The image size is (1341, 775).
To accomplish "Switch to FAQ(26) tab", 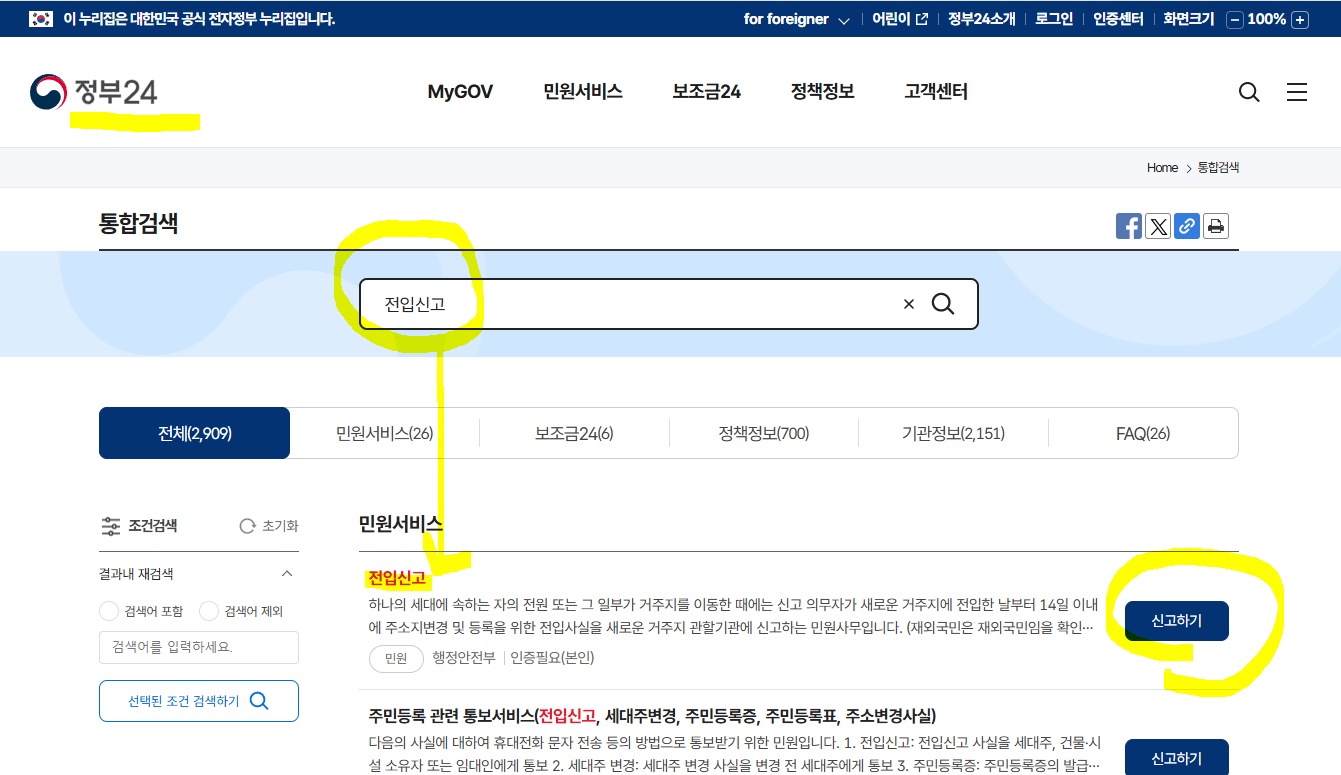I will click(1143, 433).
